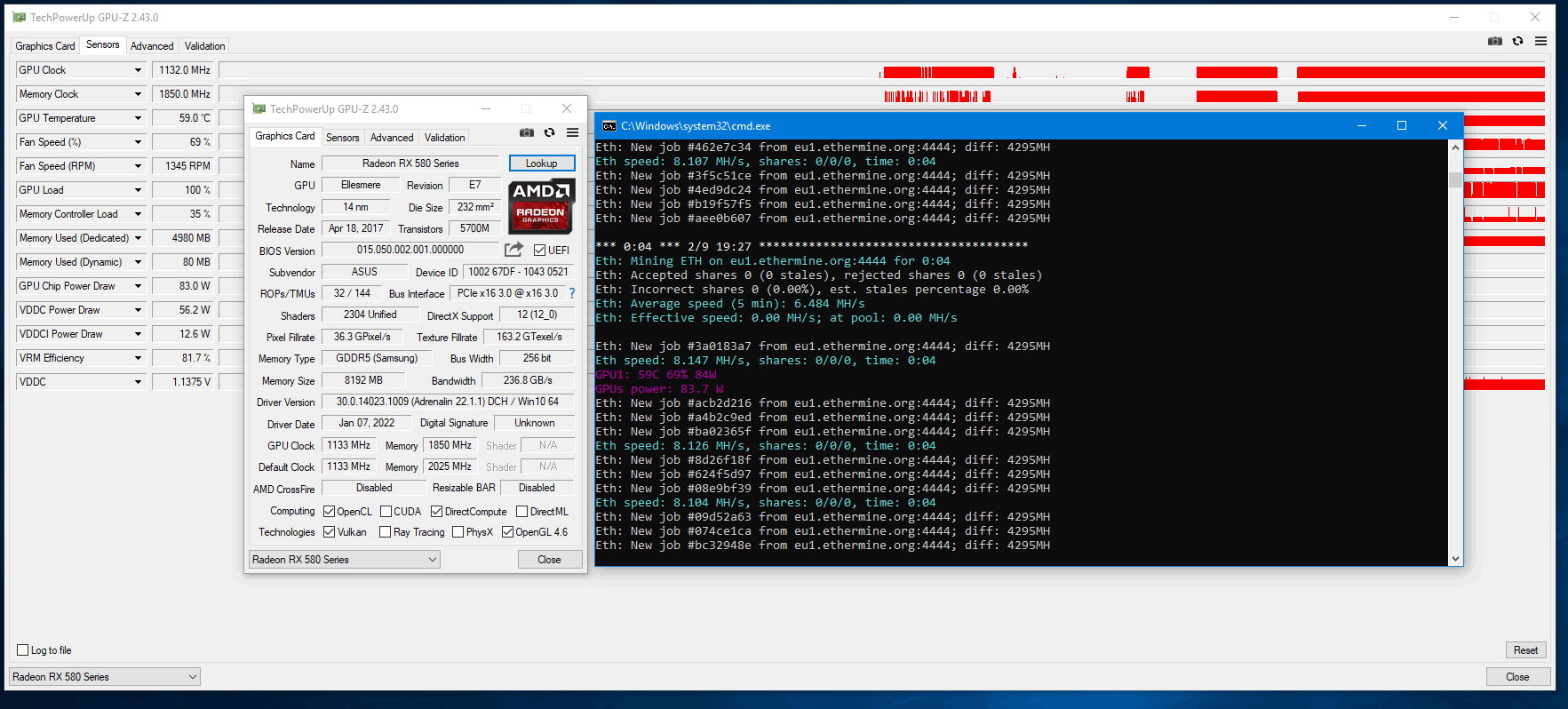
Task: Click the Name field Radeon RX 580 Series
Action: 410,163
